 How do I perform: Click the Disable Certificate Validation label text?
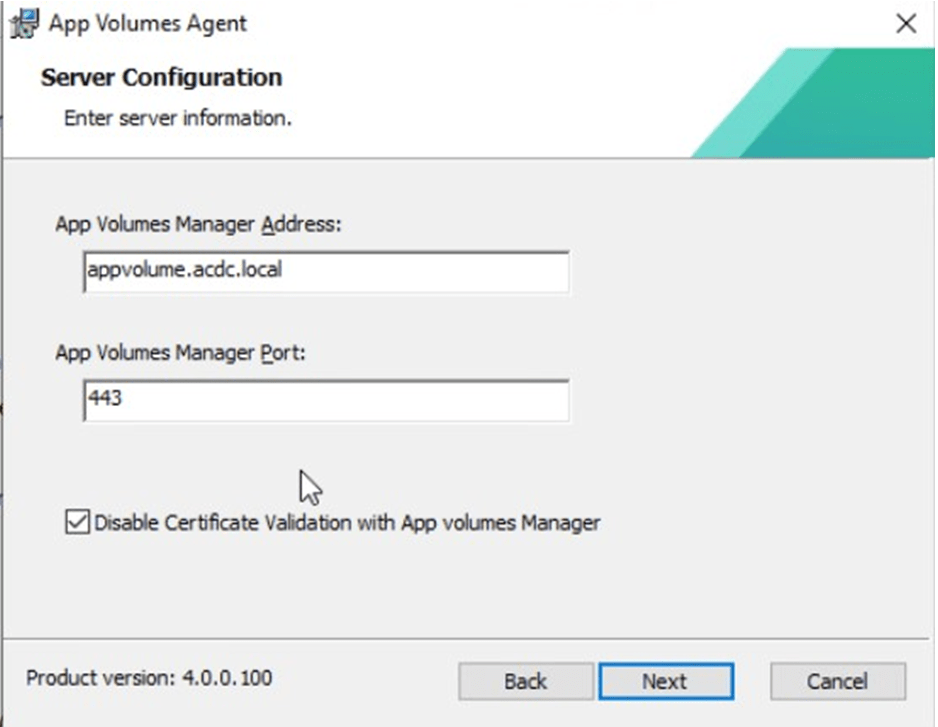coord(346,522)
